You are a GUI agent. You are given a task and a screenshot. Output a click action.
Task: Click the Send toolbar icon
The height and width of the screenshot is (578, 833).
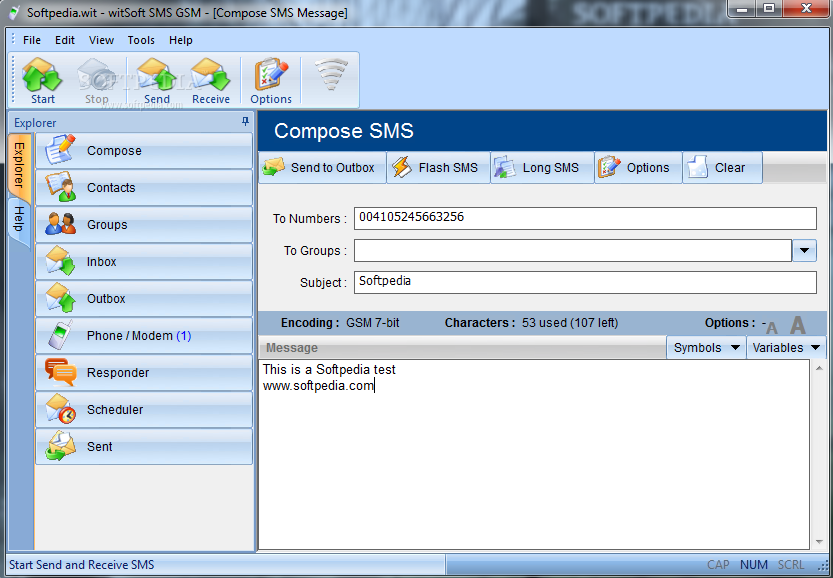tap(157, 81)
